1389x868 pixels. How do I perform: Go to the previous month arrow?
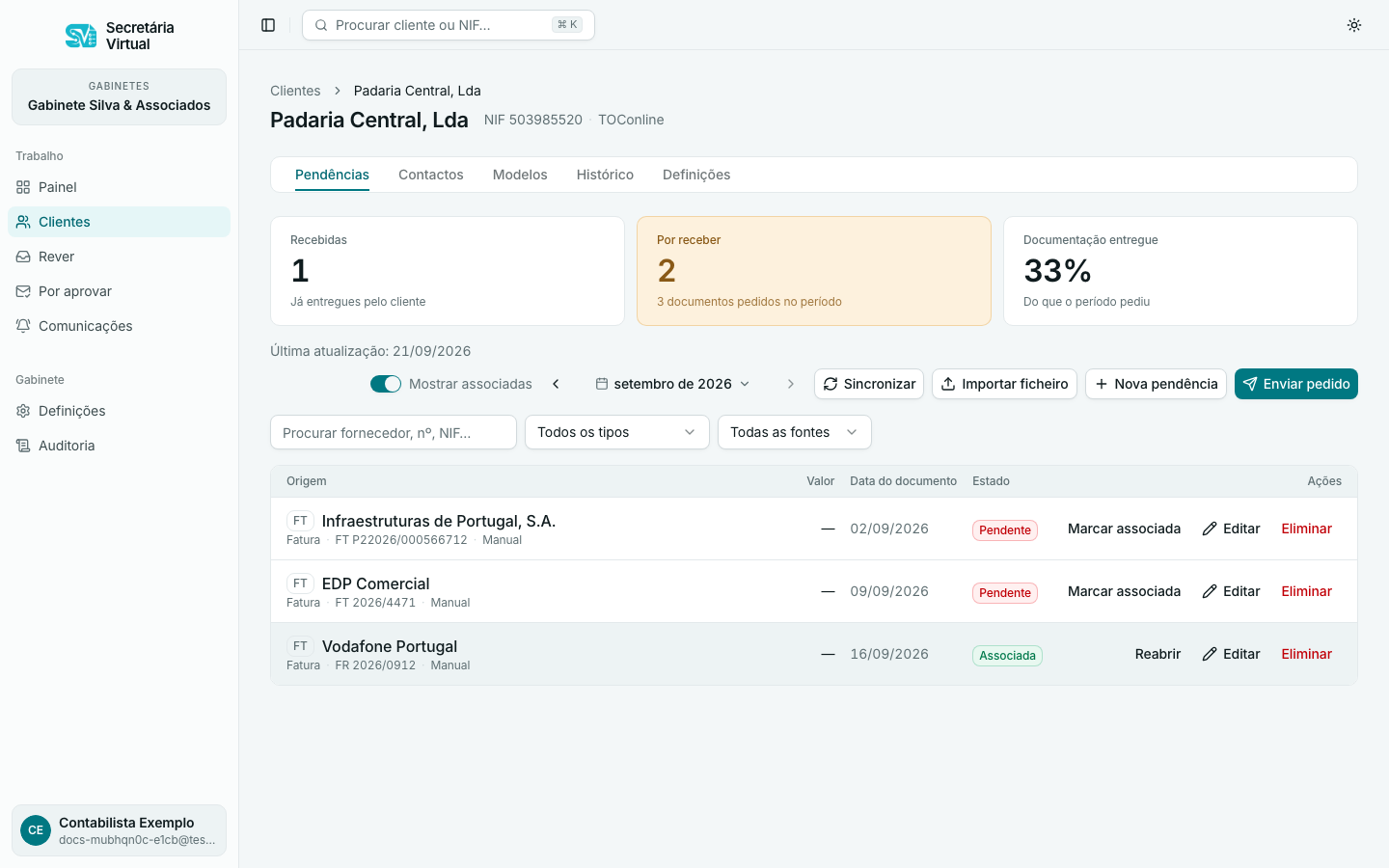pyautogui.click(x=556, y=384)
